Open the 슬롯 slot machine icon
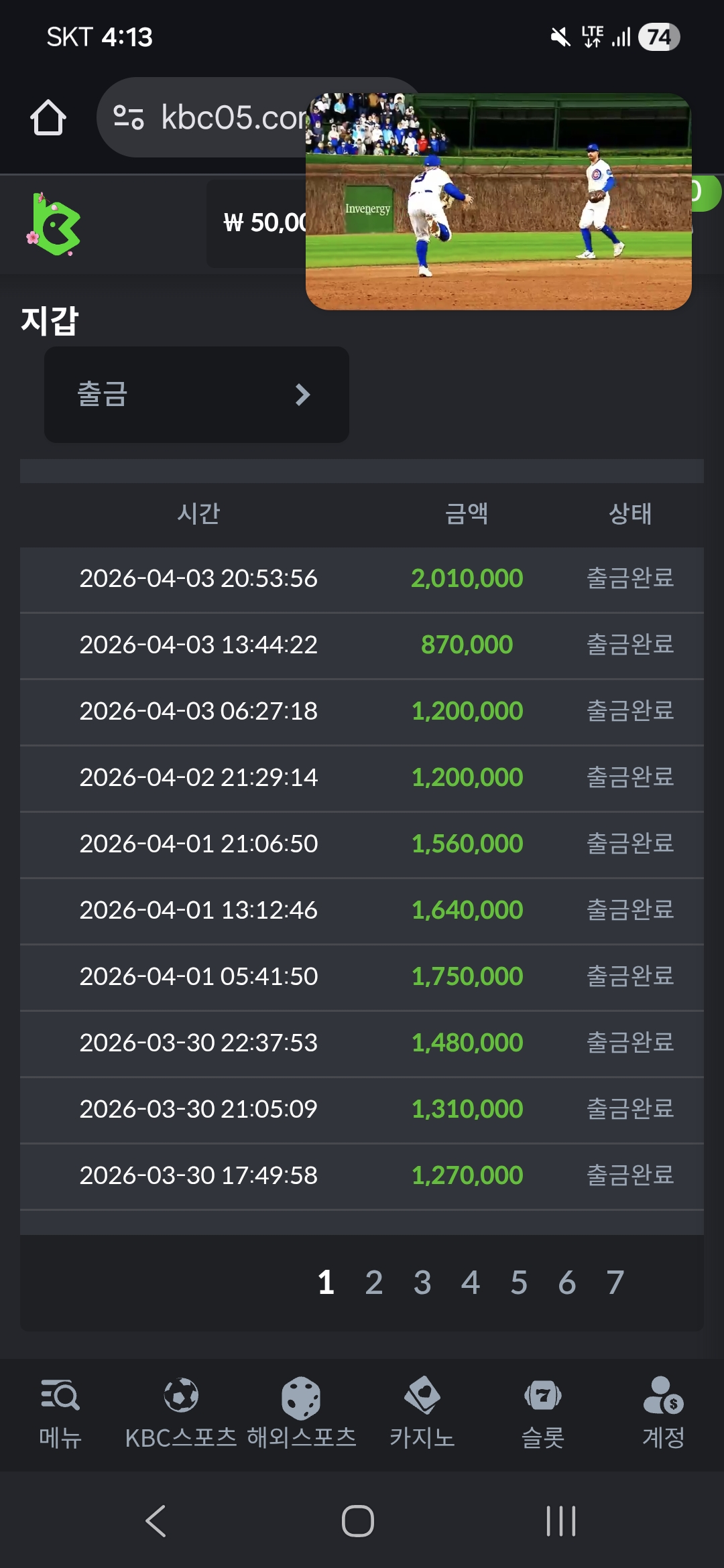The width and height of the screenshot is (724, 1568). [543, 1395]
